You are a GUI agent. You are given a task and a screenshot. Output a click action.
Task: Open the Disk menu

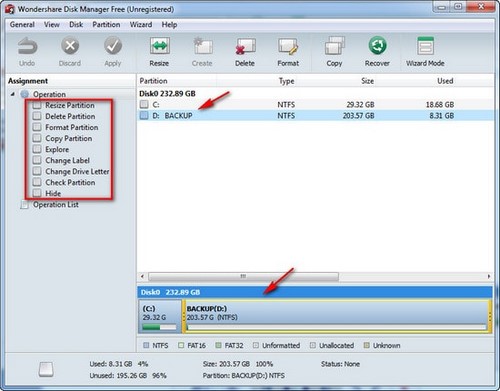(x=76, y=25)
